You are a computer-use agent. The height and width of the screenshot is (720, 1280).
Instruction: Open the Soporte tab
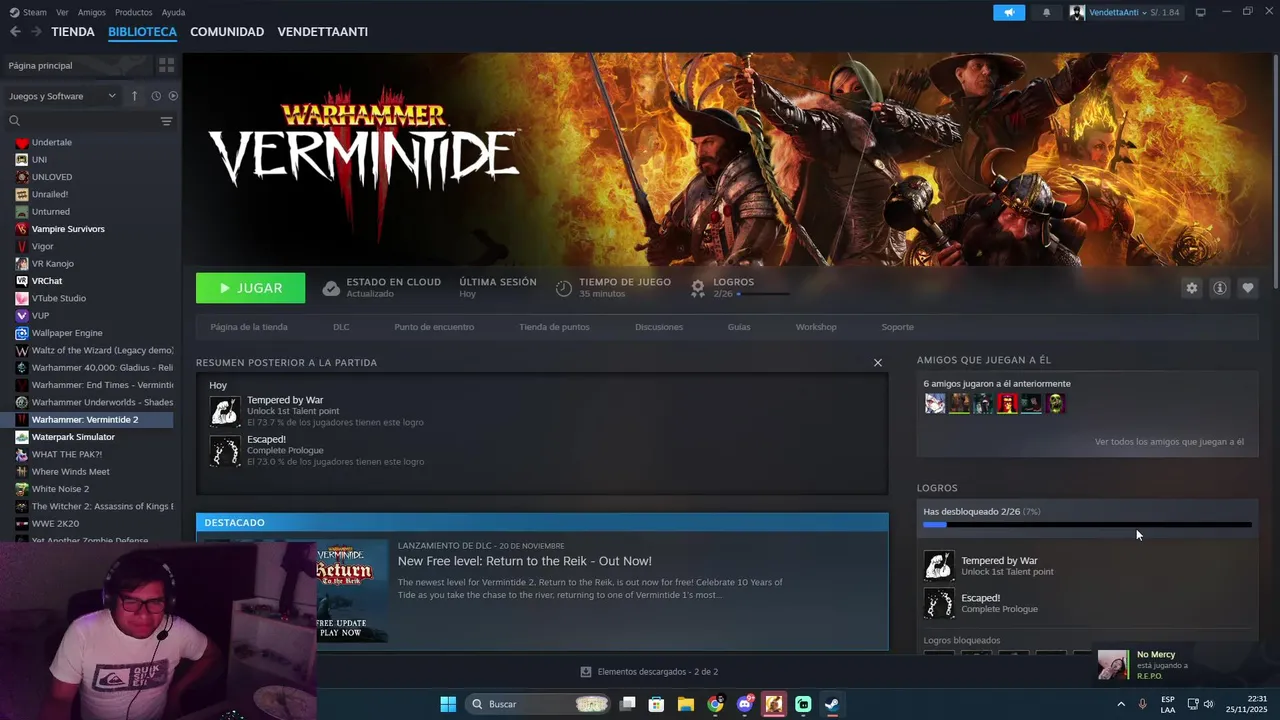[897, 327]
